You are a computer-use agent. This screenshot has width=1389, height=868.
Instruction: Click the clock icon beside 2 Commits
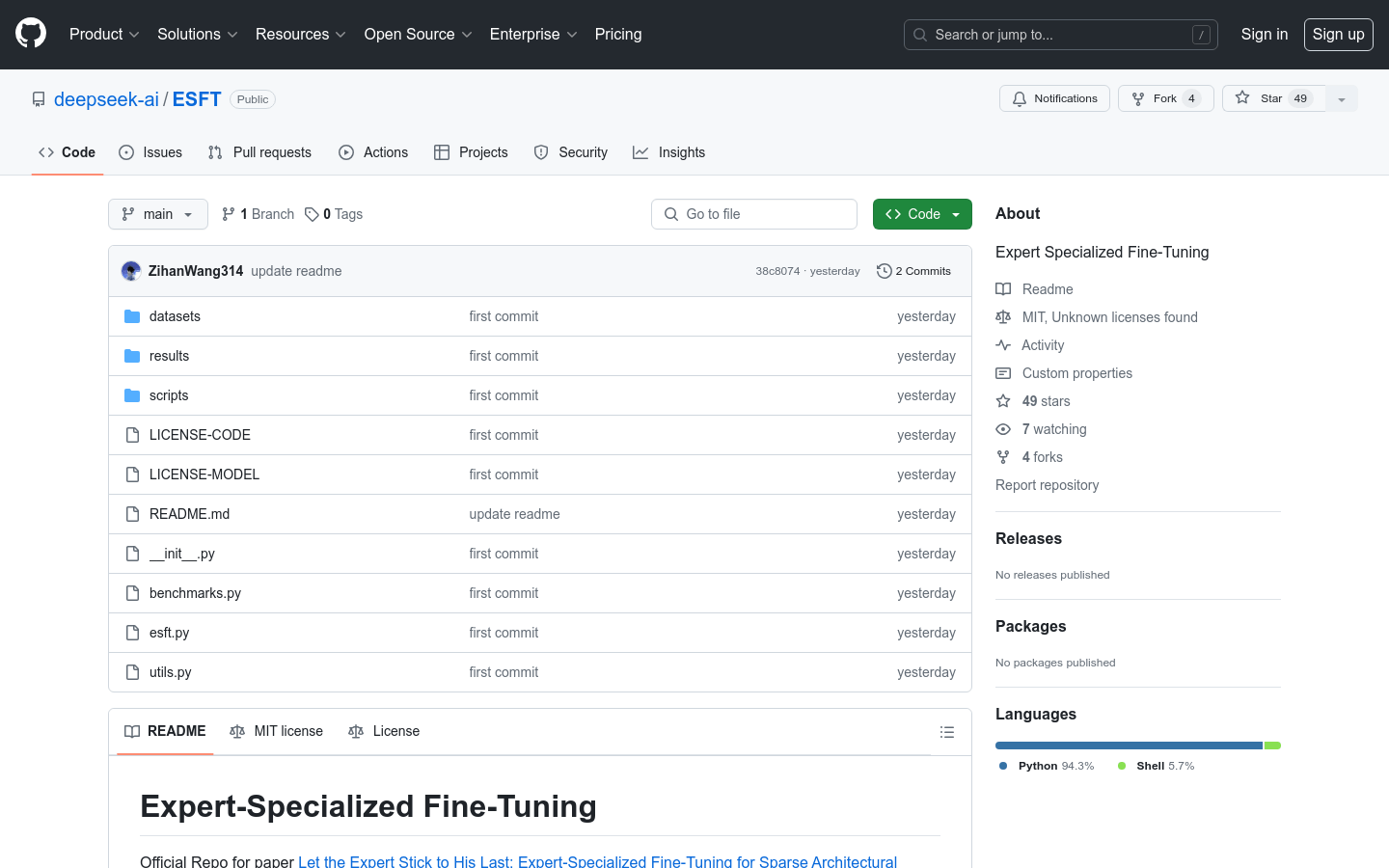pyautogui.click(x=884, y=271)
